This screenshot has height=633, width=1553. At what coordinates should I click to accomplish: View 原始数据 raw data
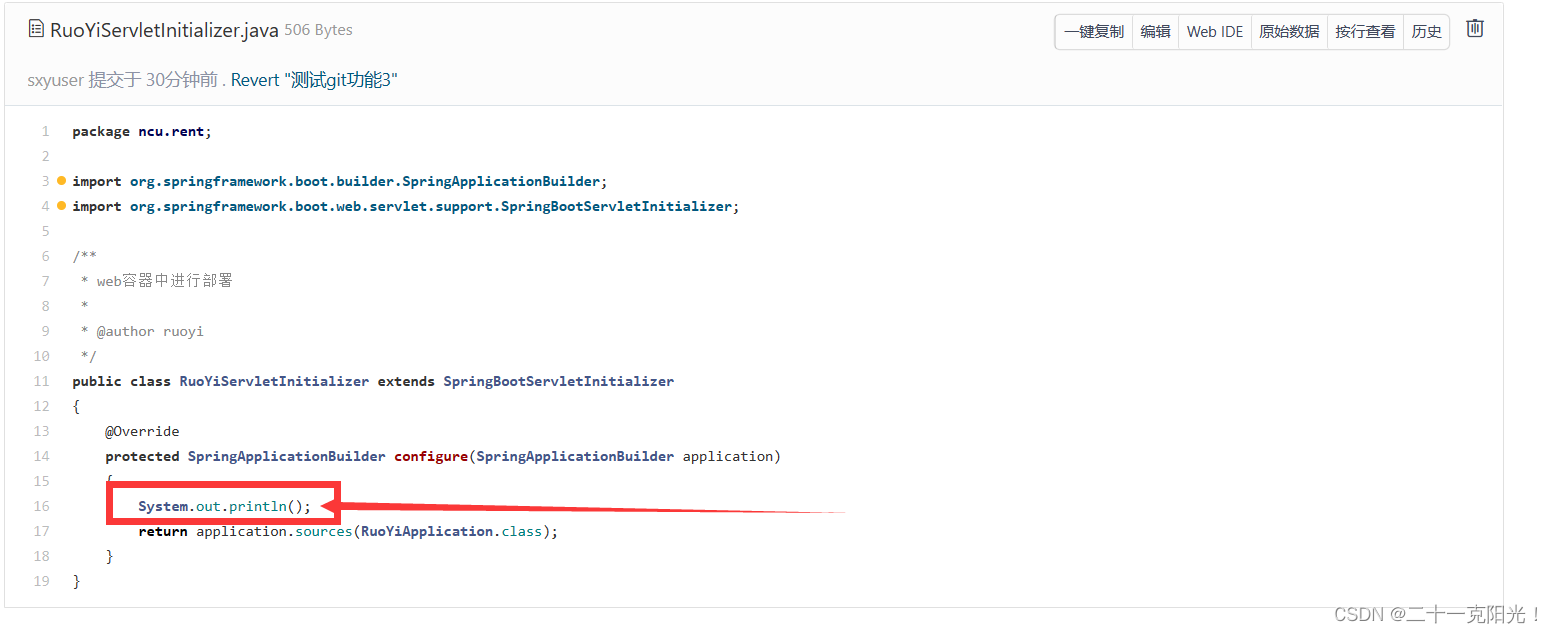1289,32
